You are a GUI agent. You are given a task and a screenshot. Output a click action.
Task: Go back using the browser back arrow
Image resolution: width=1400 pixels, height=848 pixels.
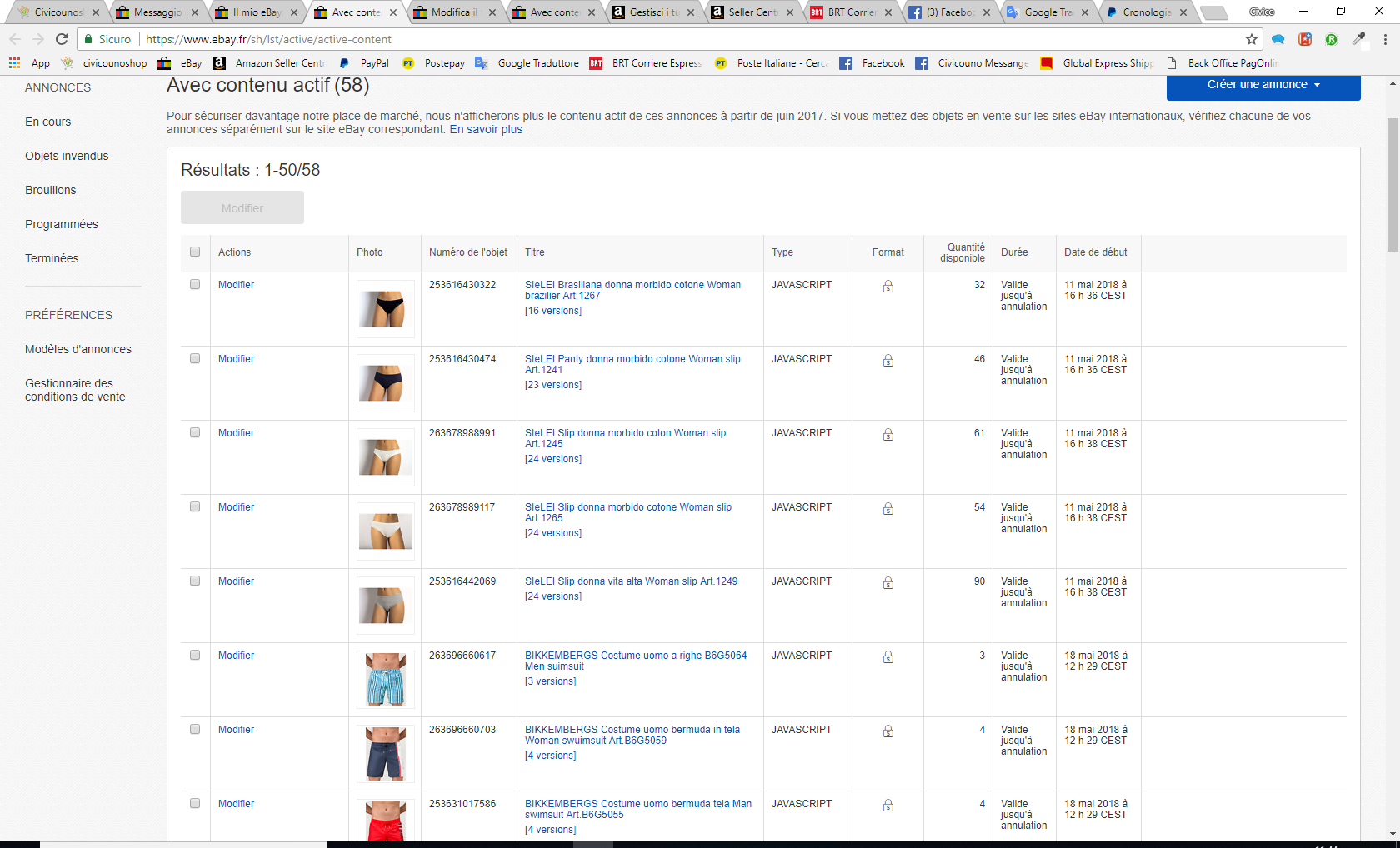tap(15, 39)
